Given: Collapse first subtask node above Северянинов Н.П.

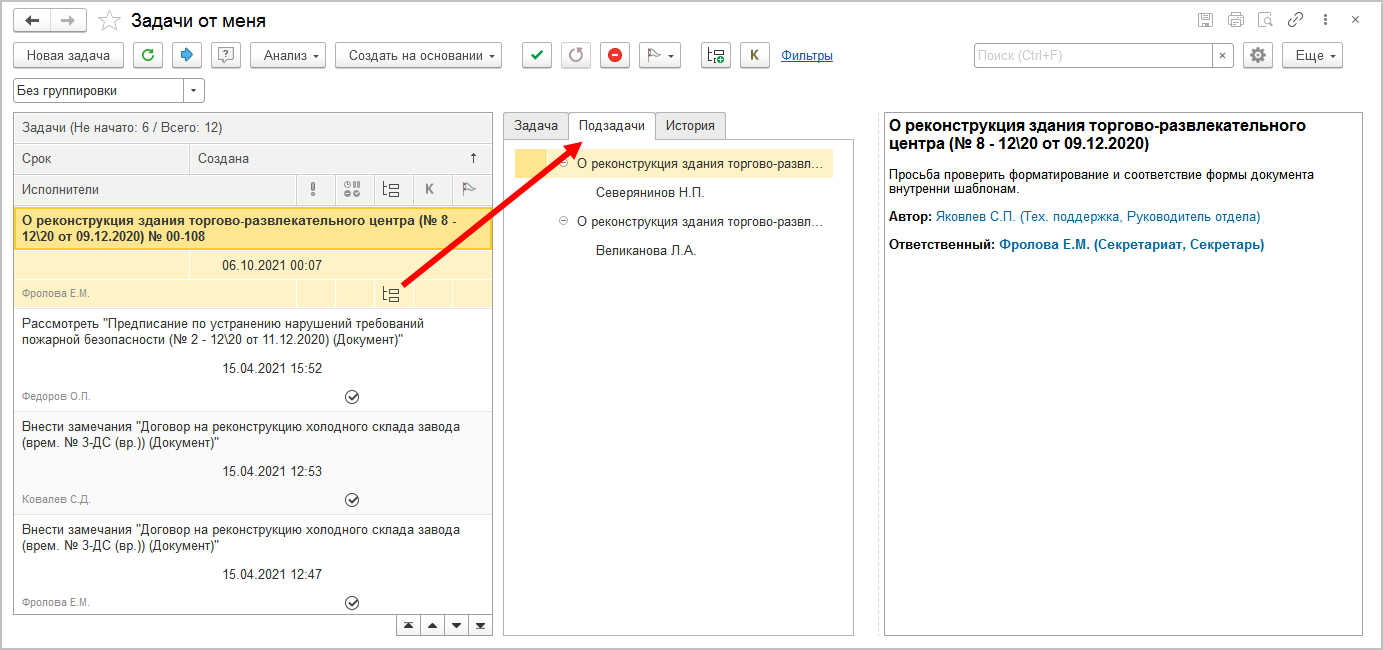Looking at the screenshot, I should tap(564, 163).
